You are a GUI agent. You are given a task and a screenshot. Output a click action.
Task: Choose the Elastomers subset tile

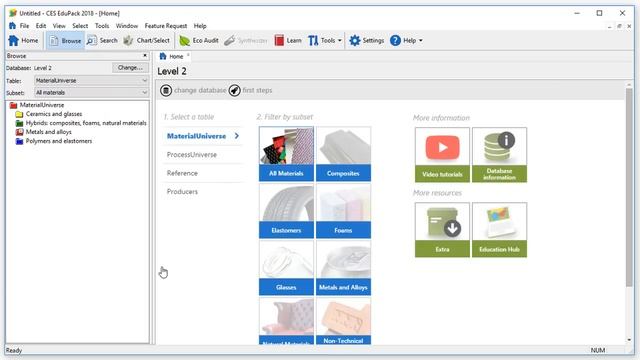286,211
